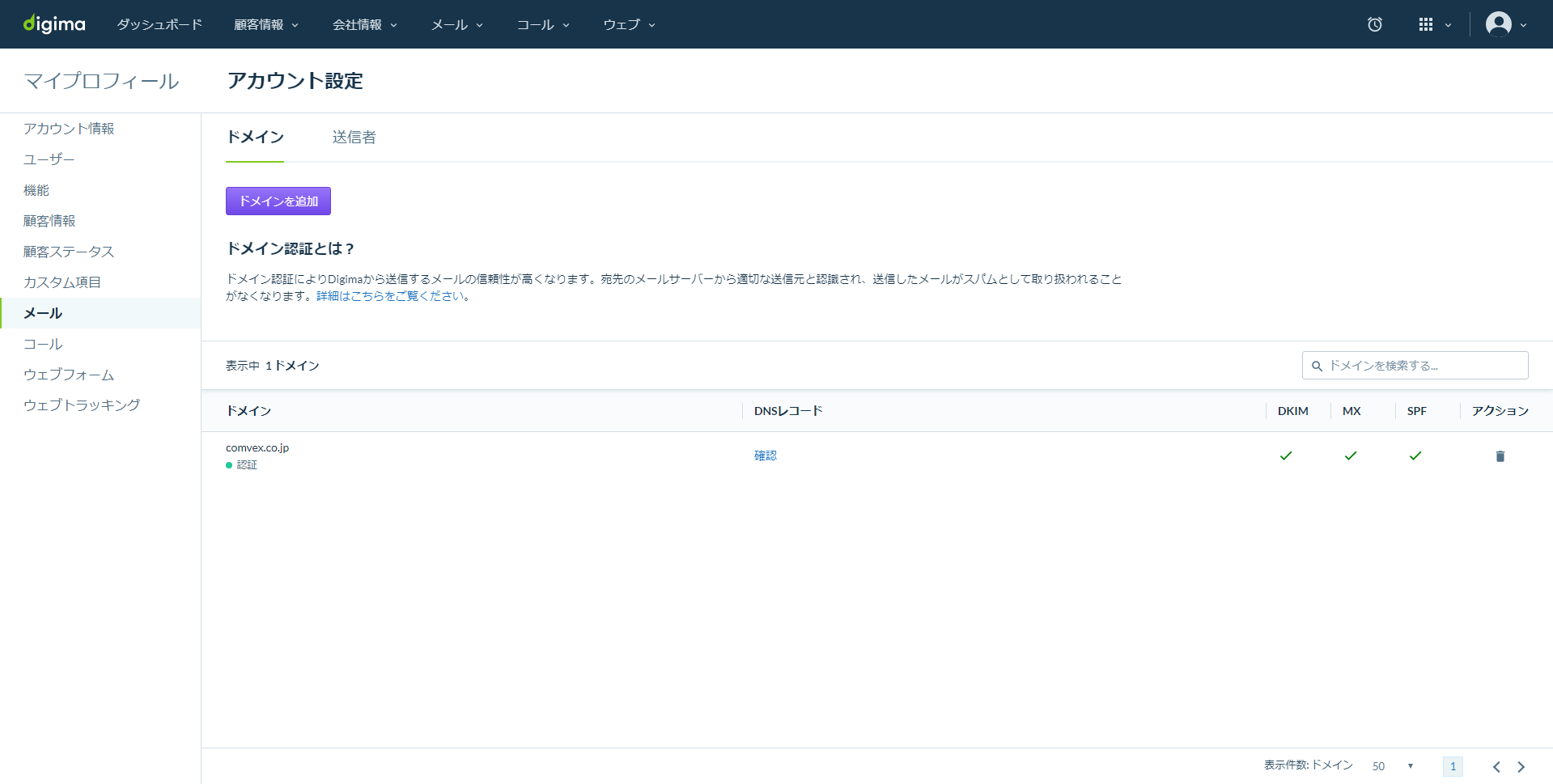Switch to the 送信者 tab
The image size is (1553, 784).
354,138
